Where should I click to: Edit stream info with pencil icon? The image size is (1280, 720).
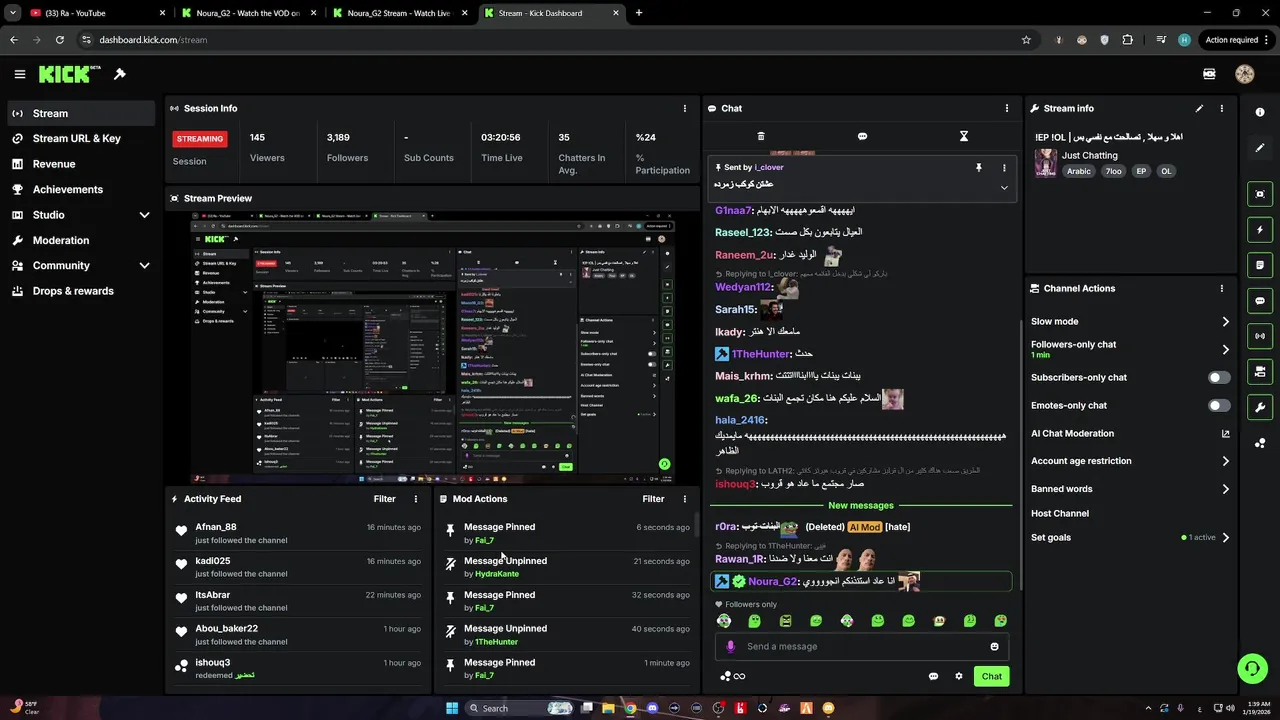[x=1199, y=108]
